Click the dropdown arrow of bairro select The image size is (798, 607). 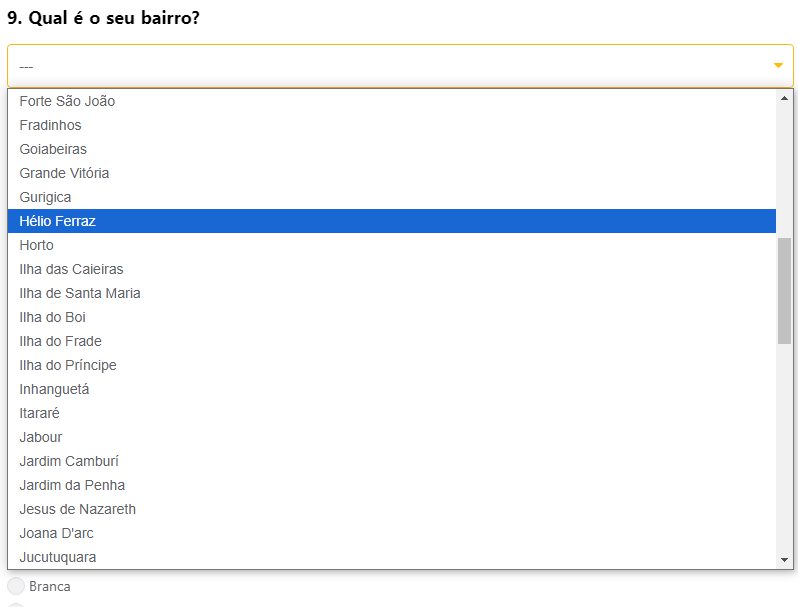coord(778,66)
